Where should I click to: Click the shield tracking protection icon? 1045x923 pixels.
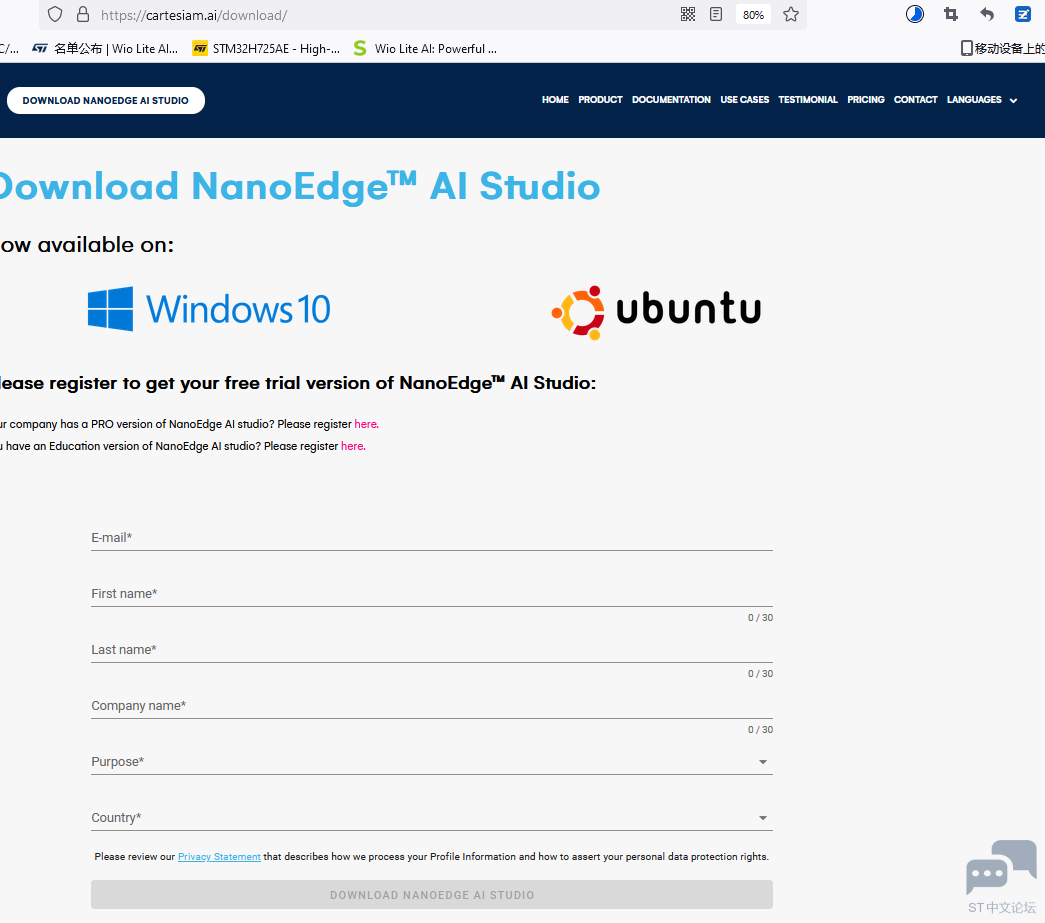click(x=55, y=15)
